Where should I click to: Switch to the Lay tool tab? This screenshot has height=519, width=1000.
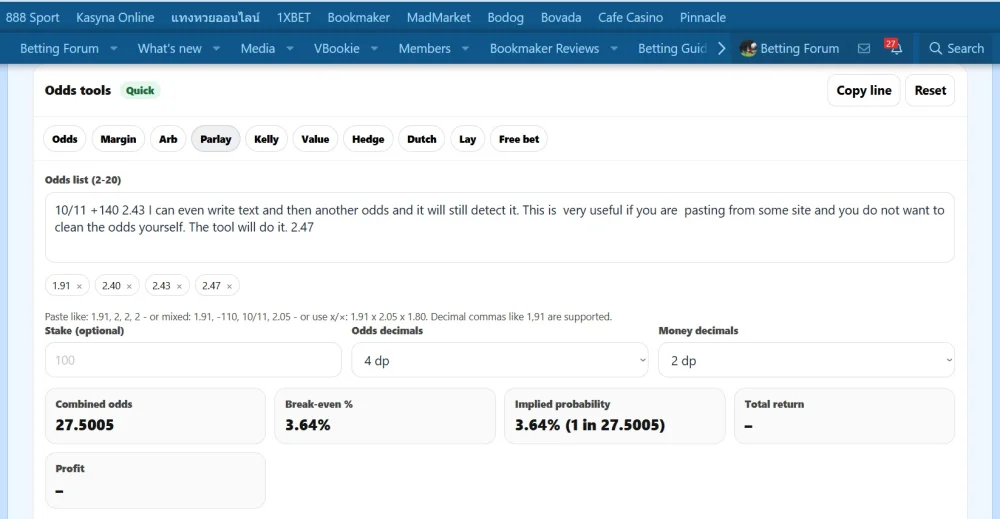point(467,139)
